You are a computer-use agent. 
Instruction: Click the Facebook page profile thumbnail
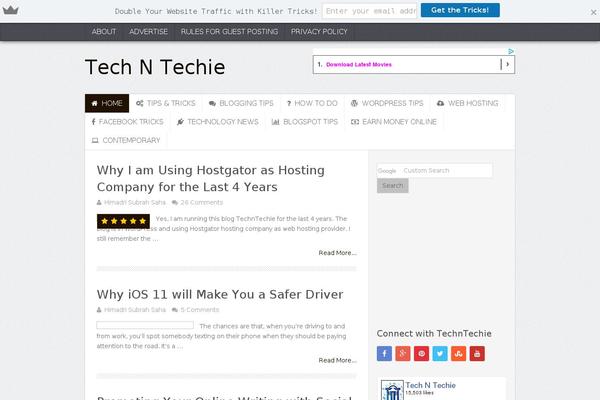[x=392, y=390]
